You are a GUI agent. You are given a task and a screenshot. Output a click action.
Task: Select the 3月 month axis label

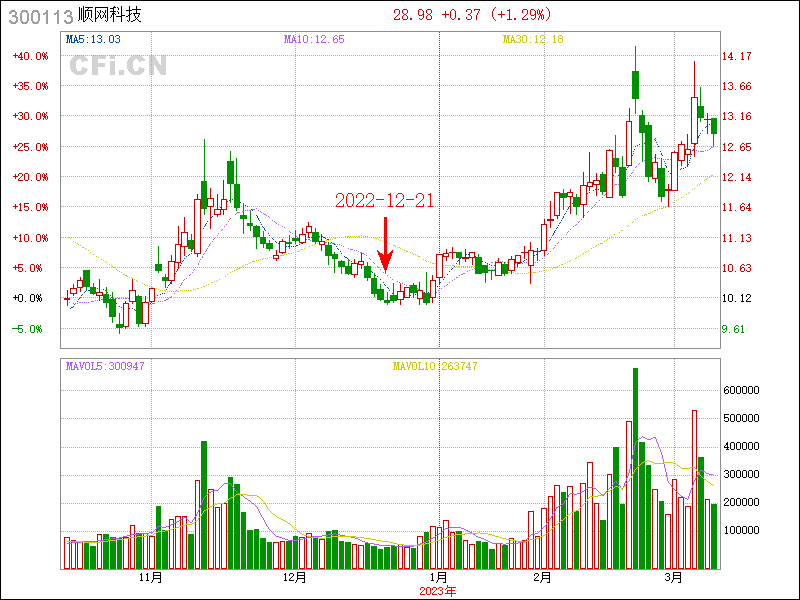[675, 577]
